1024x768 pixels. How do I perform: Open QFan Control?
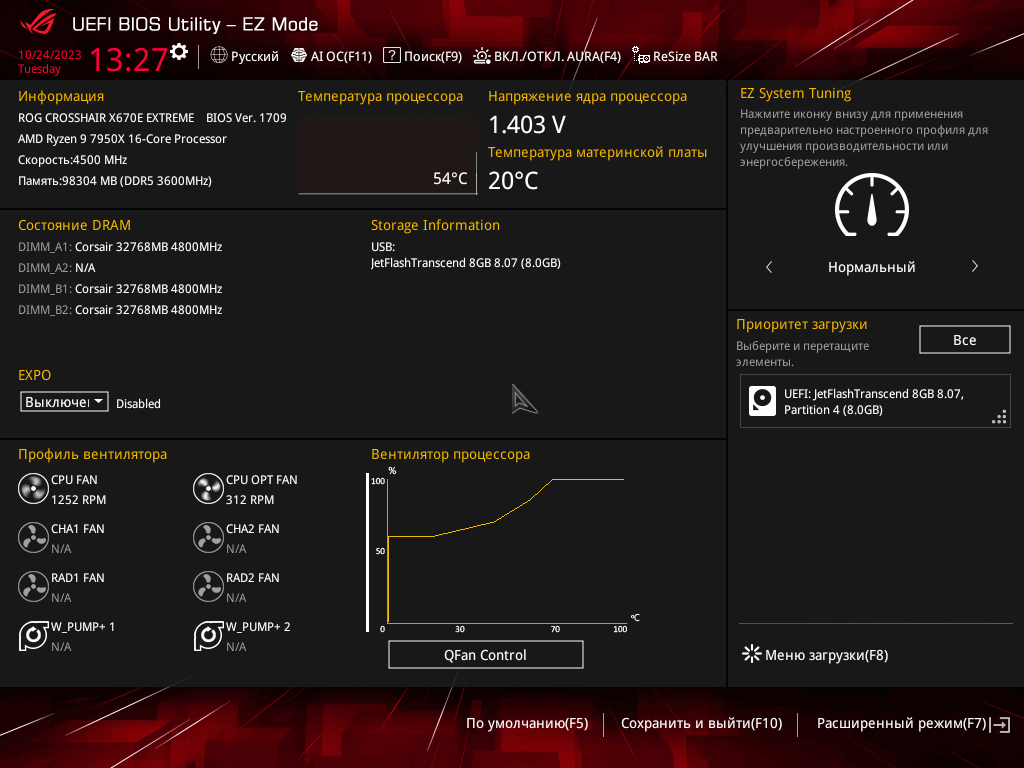(x=485, y=654)
